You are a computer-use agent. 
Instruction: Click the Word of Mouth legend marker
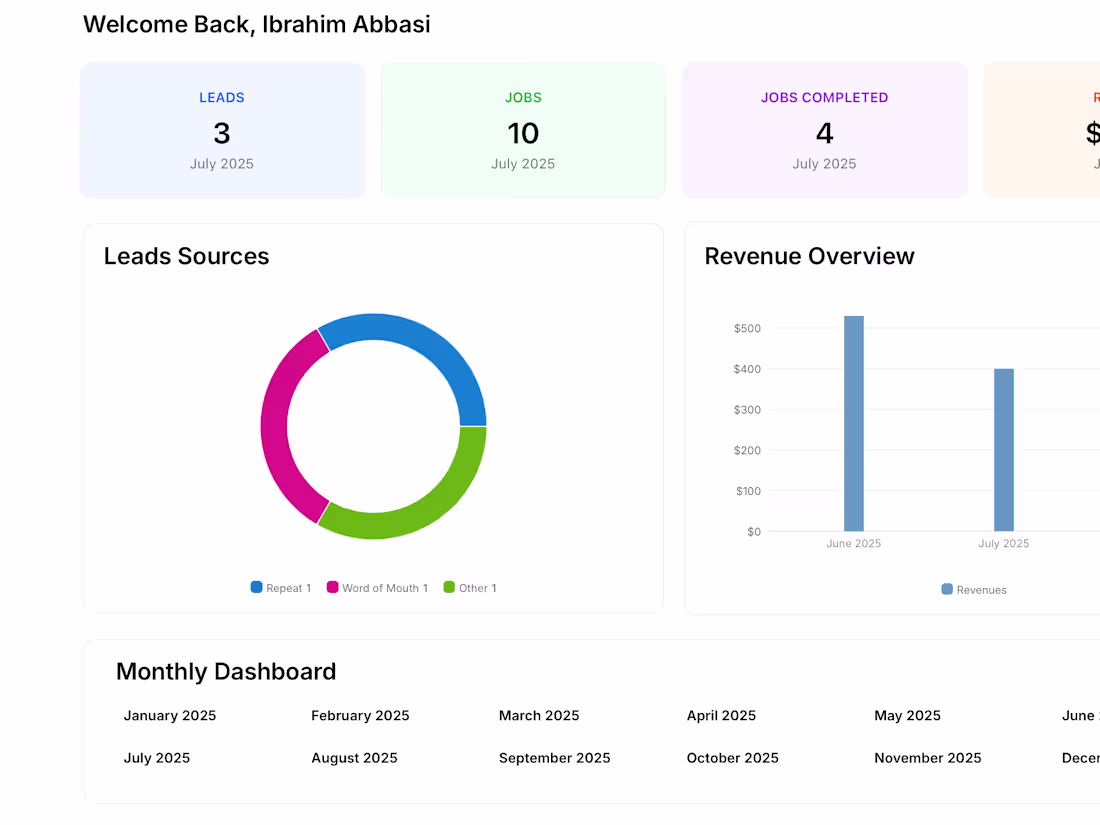[x=331, y=587]
